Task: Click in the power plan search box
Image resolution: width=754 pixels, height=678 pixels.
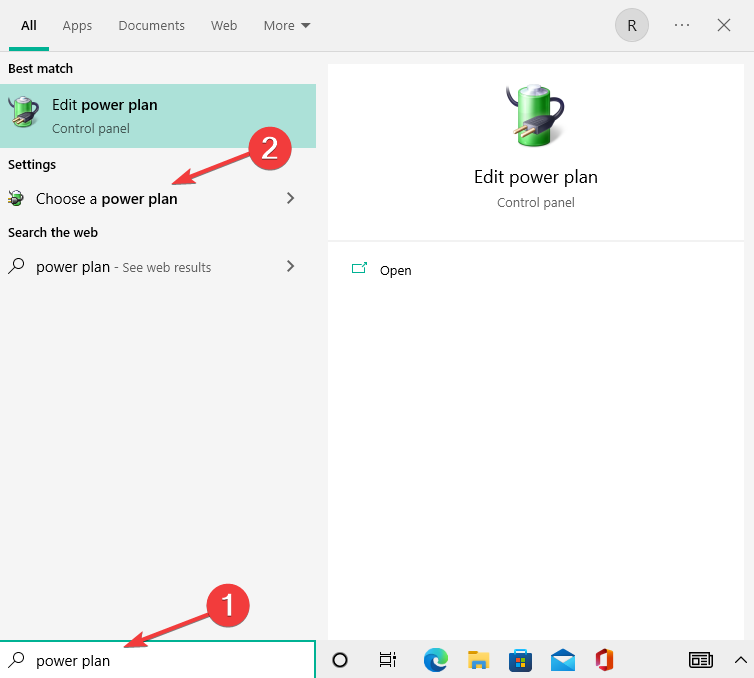Action: click(158, 660)
